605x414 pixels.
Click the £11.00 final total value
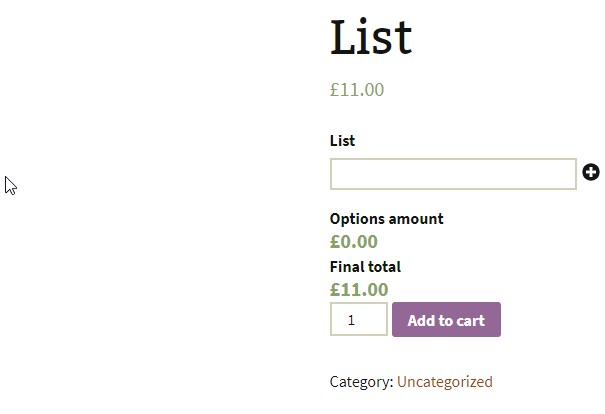(359, 290)
